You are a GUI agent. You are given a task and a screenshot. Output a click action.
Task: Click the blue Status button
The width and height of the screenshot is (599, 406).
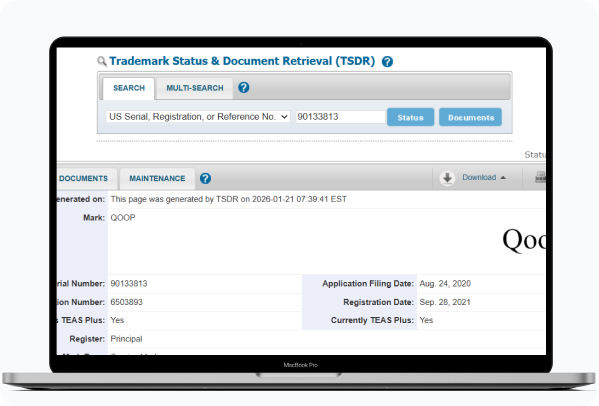pos(410,117)
